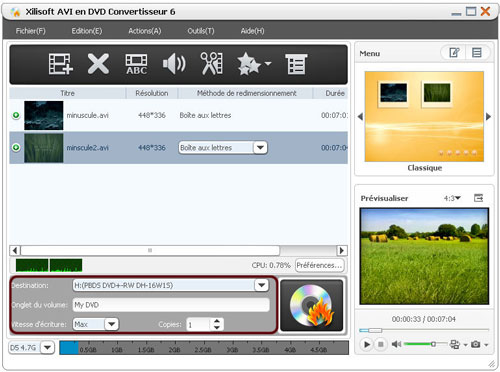Mute the preview volume speaker icon
Screen dimensions: 500x372
[396, 344]
